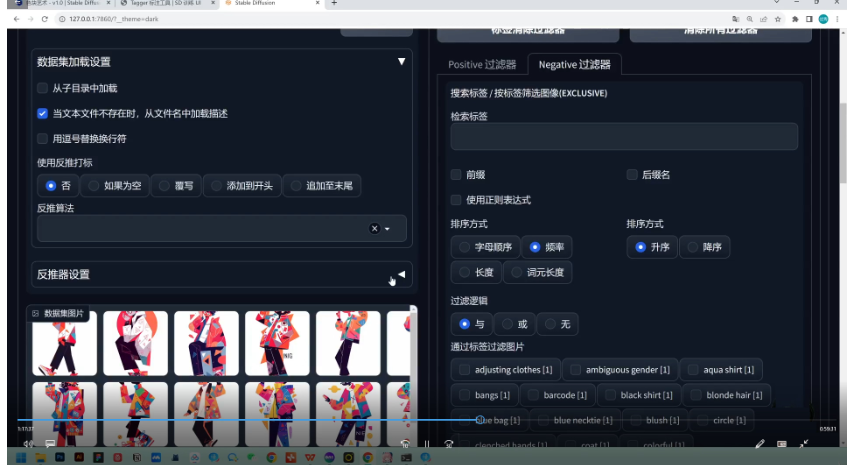The height and width of the screenshot is (465, 848).
Task: Open the WPS taskbar icon
Action: (310, 458)
